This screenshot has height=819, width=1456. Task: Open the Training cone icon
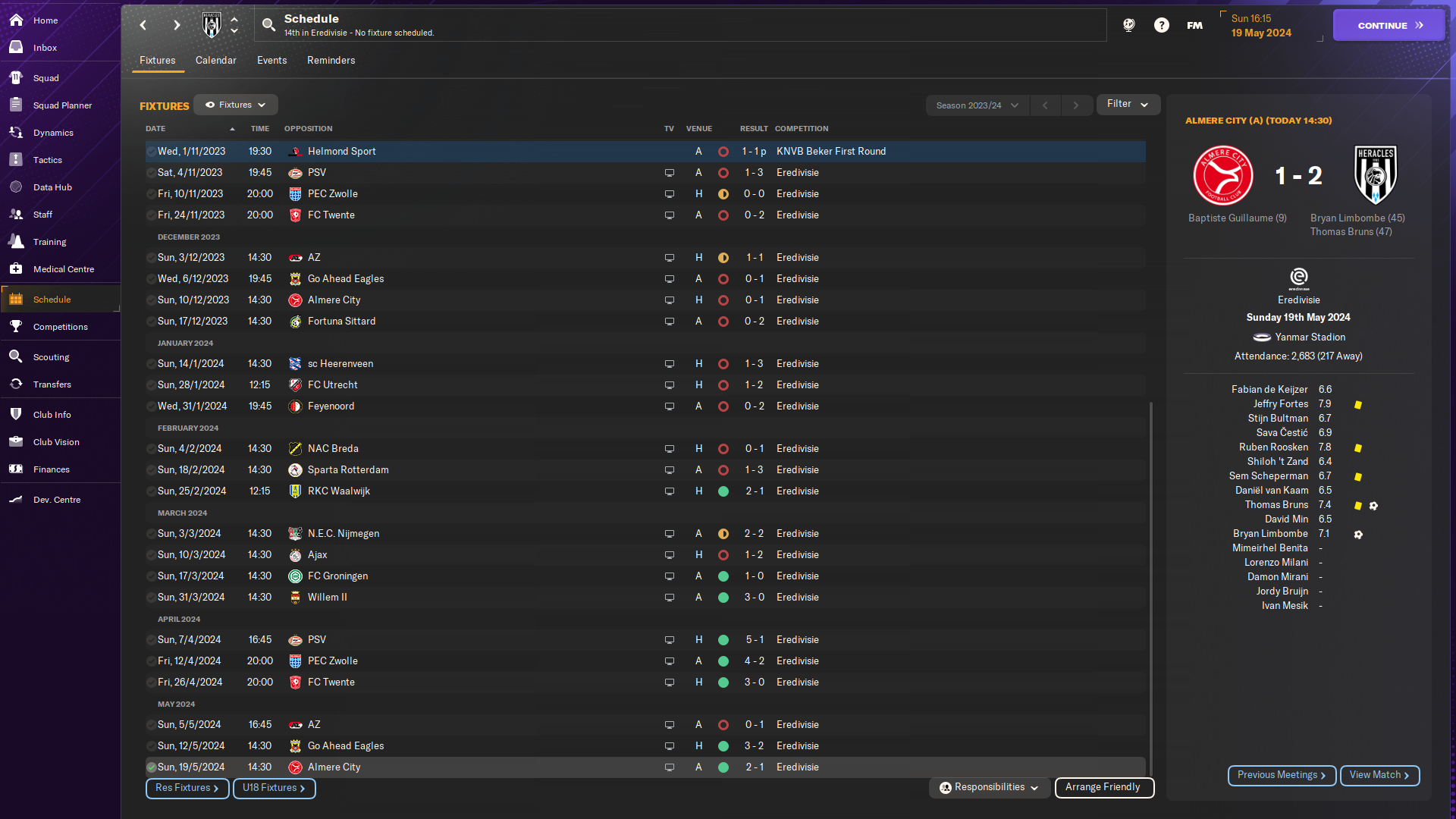(x=16, y=242)
